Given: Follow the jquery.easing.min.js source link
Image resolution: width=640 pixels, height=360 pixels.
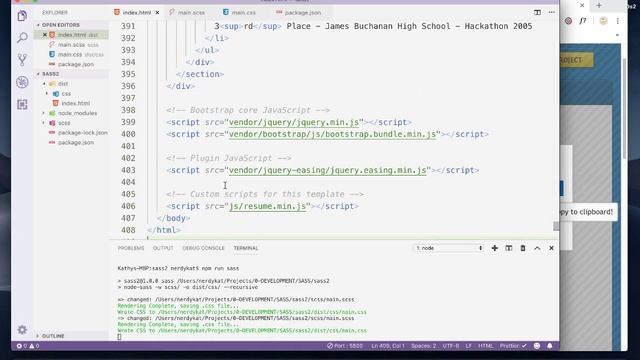Looking at the screenshot, I should [327, 170].
